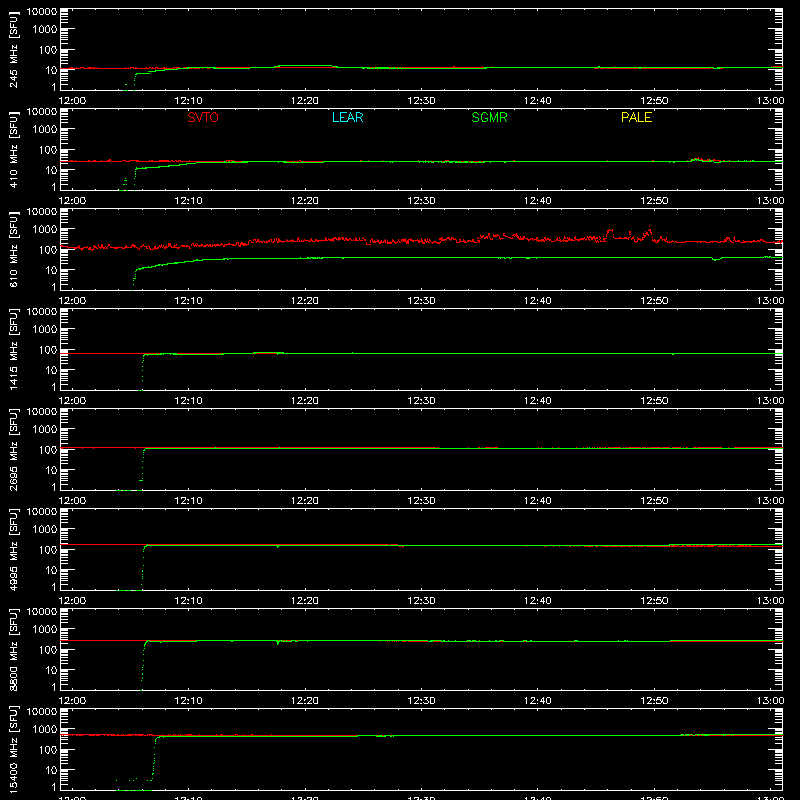Click the 12:30 time label below the 610 MHz plot
Screen dimensions: 800x800
[x=421, y=301]
